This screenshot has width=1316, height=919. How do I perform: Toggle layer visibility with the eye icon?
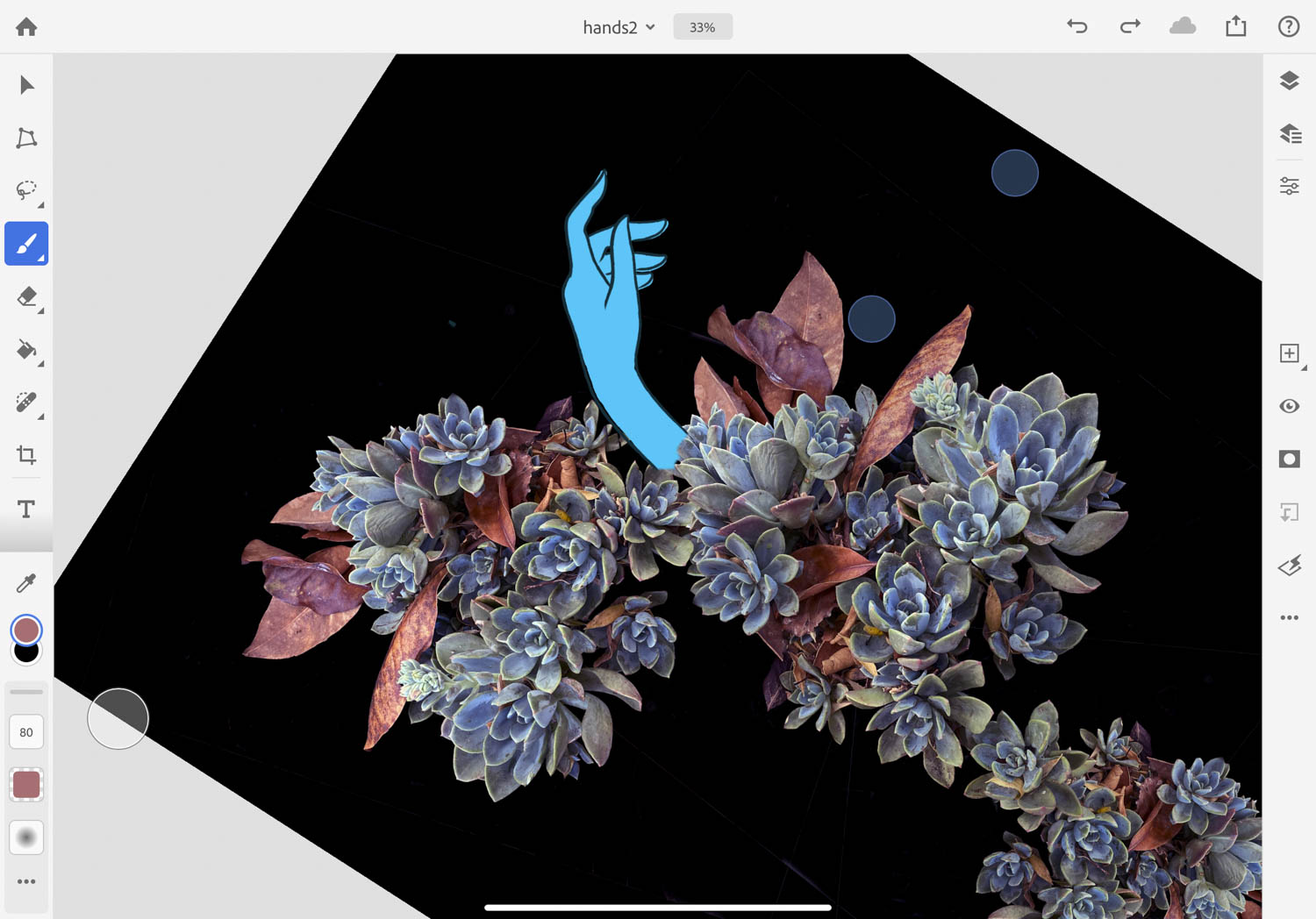(x=1289, y=406)
